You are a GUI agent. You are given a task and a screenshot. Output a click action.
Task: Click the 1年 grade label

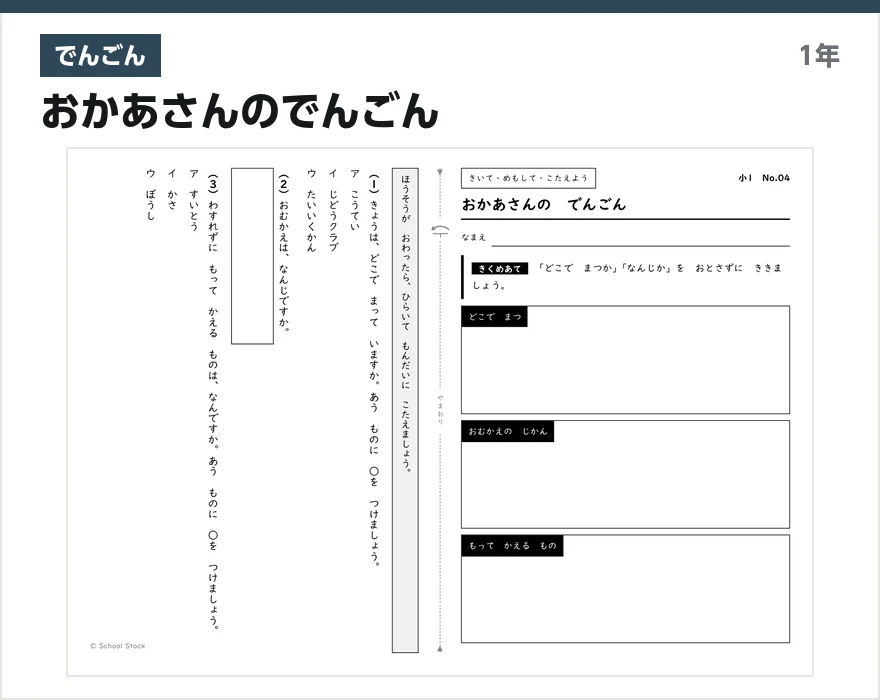point(819,56)
